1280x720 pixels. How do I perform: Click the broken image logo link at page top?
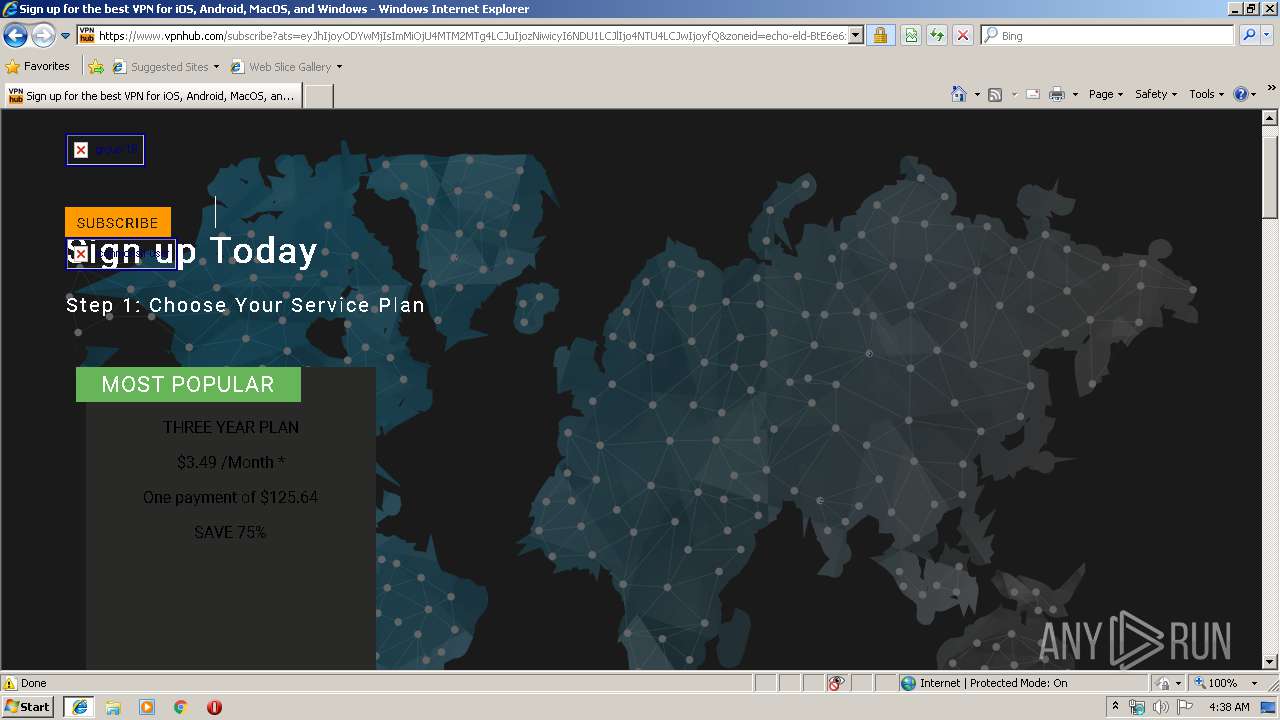point(105,150)
